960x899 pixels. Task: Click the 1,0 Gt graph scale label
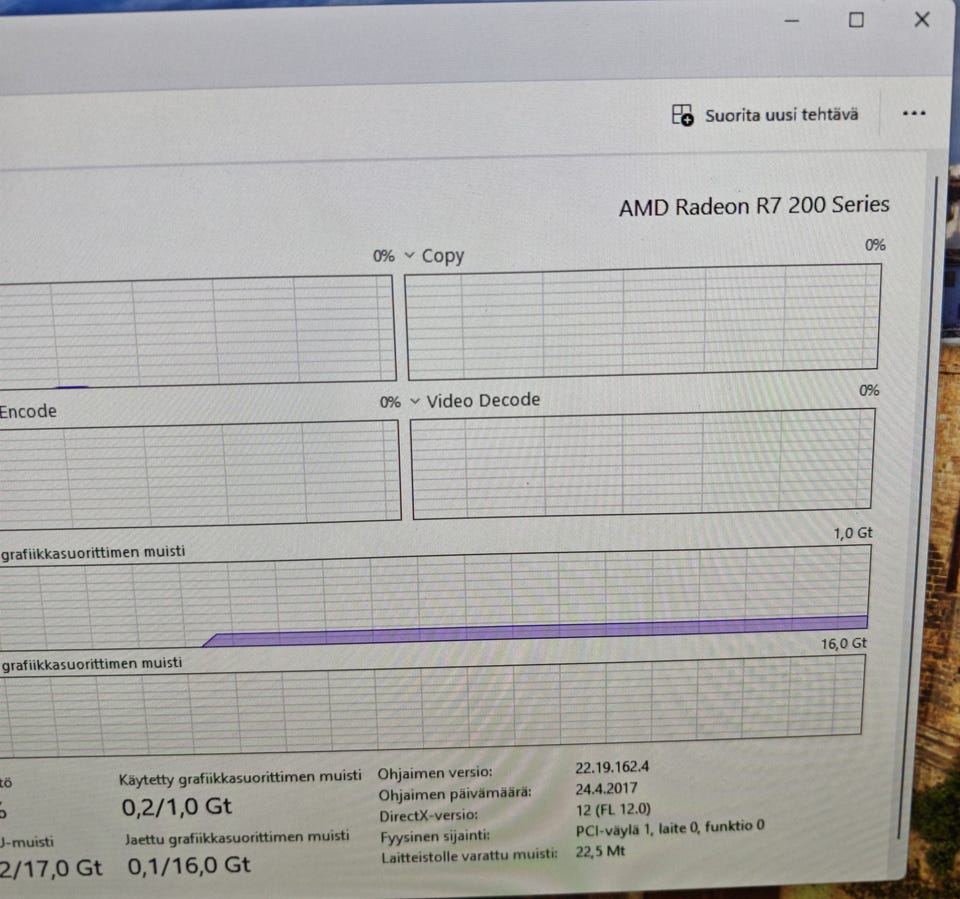coord(853,533)
